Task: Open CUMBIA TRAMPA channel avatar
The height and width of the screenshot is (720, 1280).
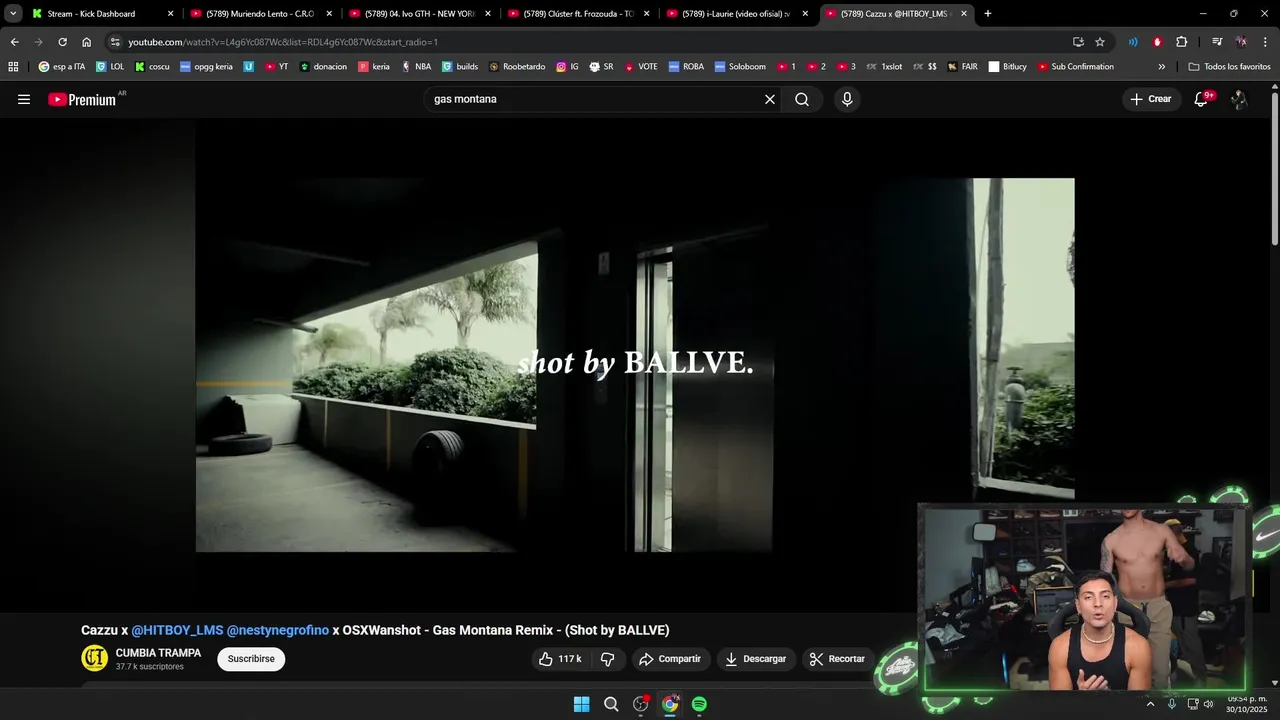Action: click(x=95, y=658)
